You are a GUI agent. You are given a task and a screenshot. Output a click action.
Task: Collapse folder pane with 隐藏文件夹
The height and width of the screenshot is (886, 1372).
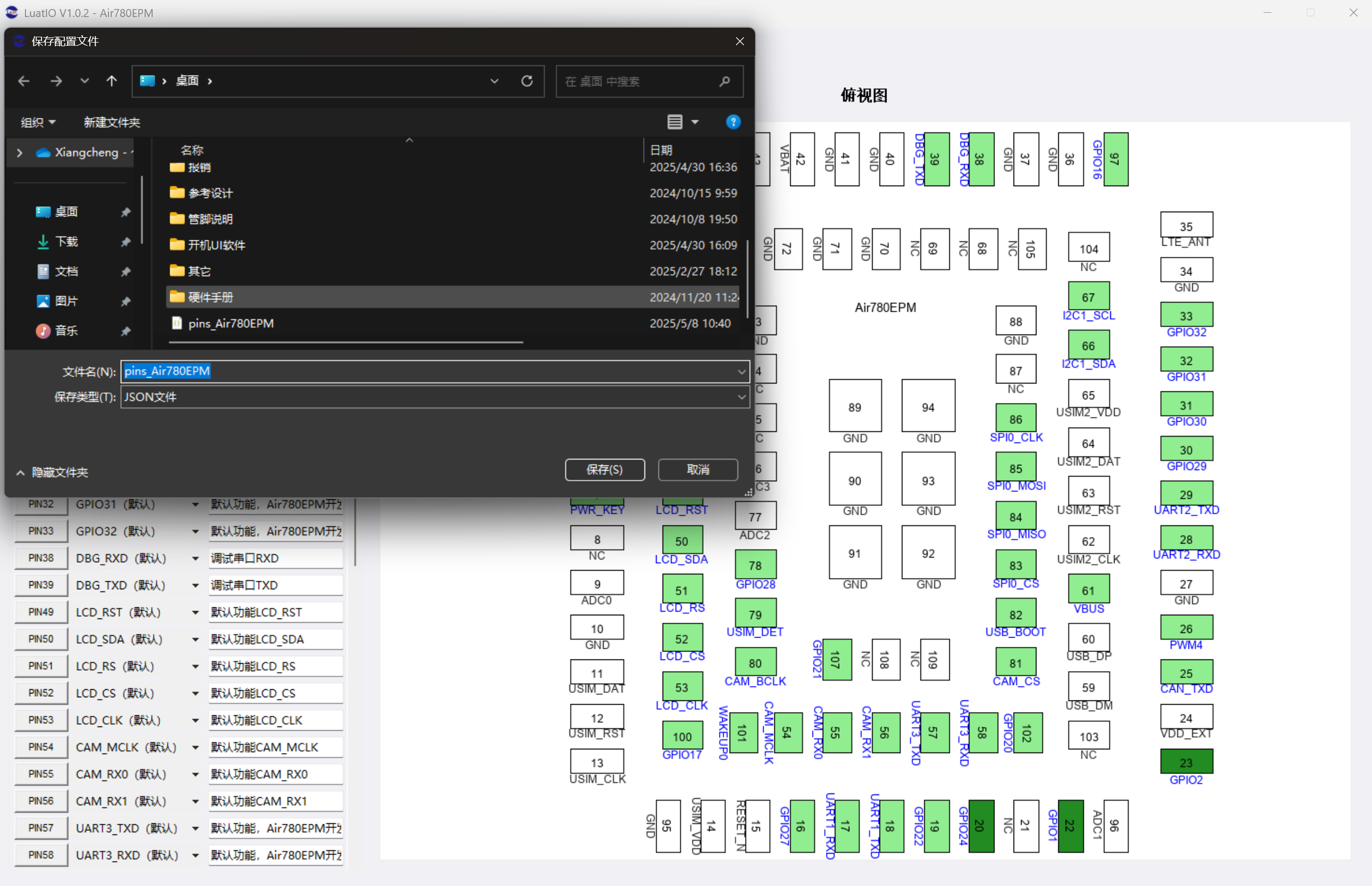click(52, 472)
